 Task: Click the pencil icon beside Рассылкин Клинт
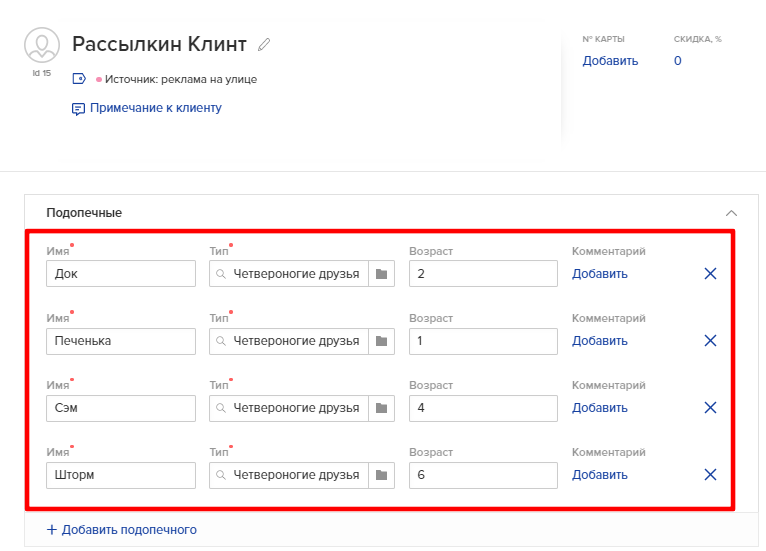(x=264, y=45)
